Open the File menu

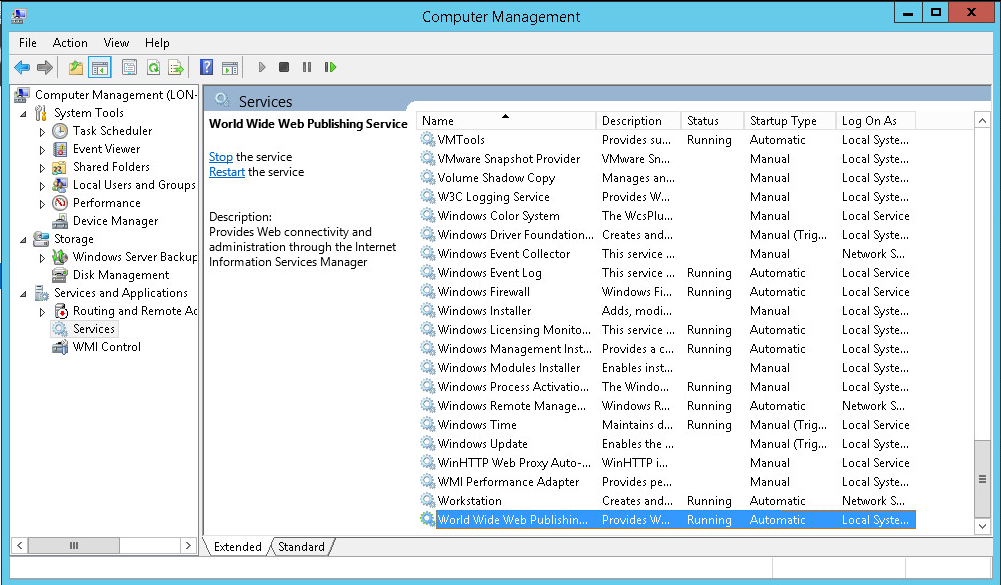tap(27, 43)
